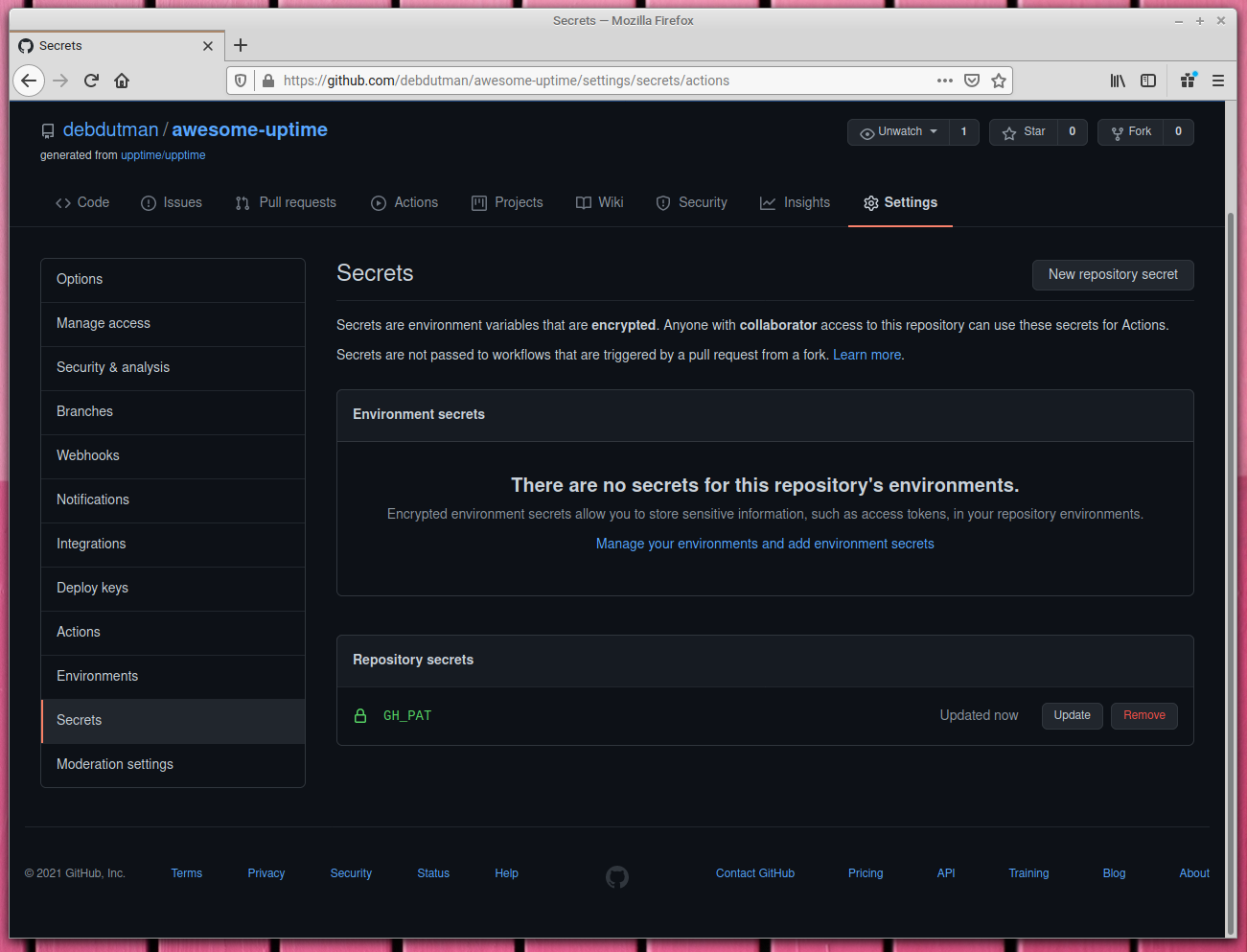
Task: Open the Actions workflows via its play icon
Action: tap(379, 202)
